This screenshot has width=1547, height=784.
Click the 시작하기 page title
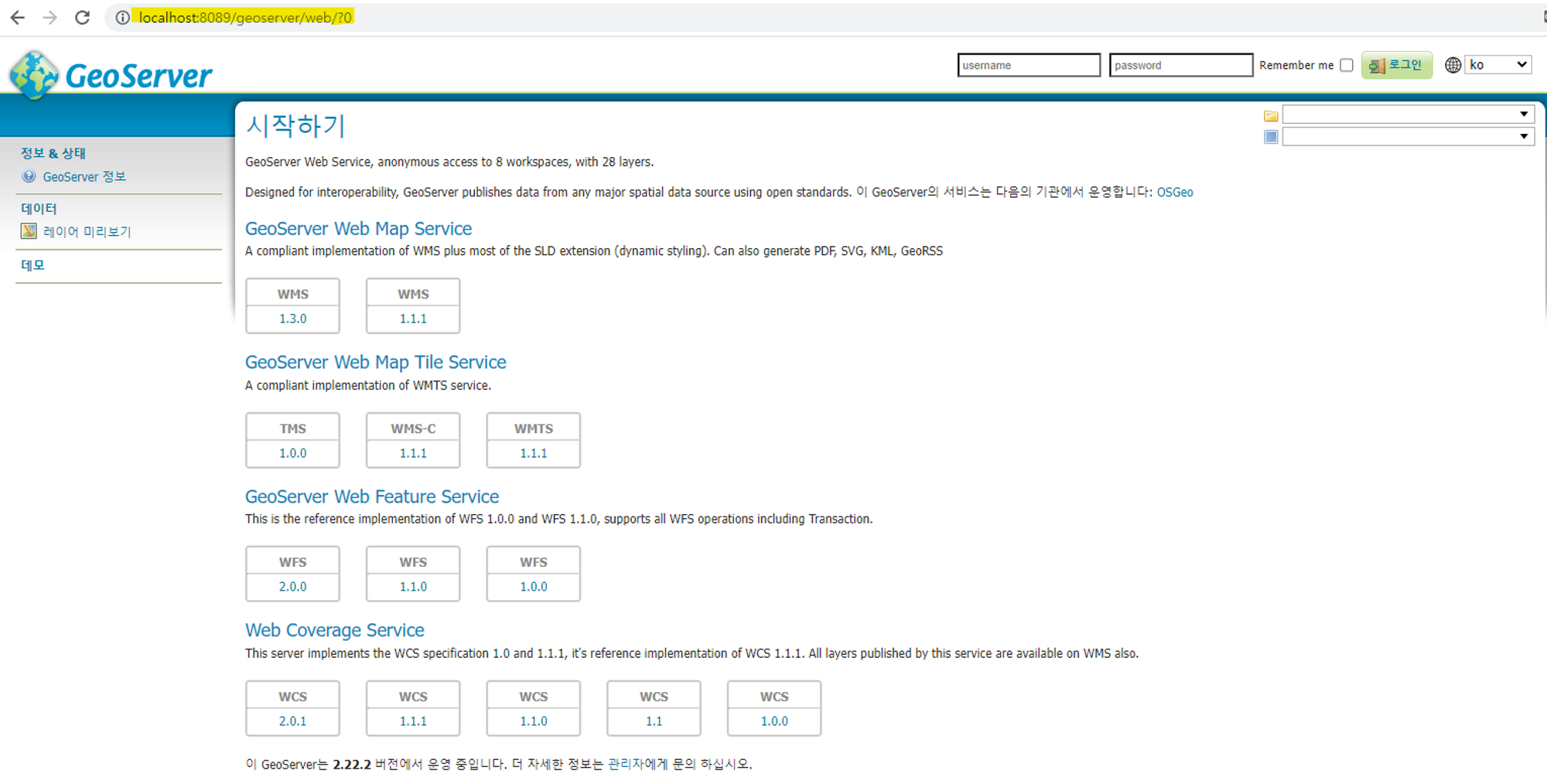point(295,125)
